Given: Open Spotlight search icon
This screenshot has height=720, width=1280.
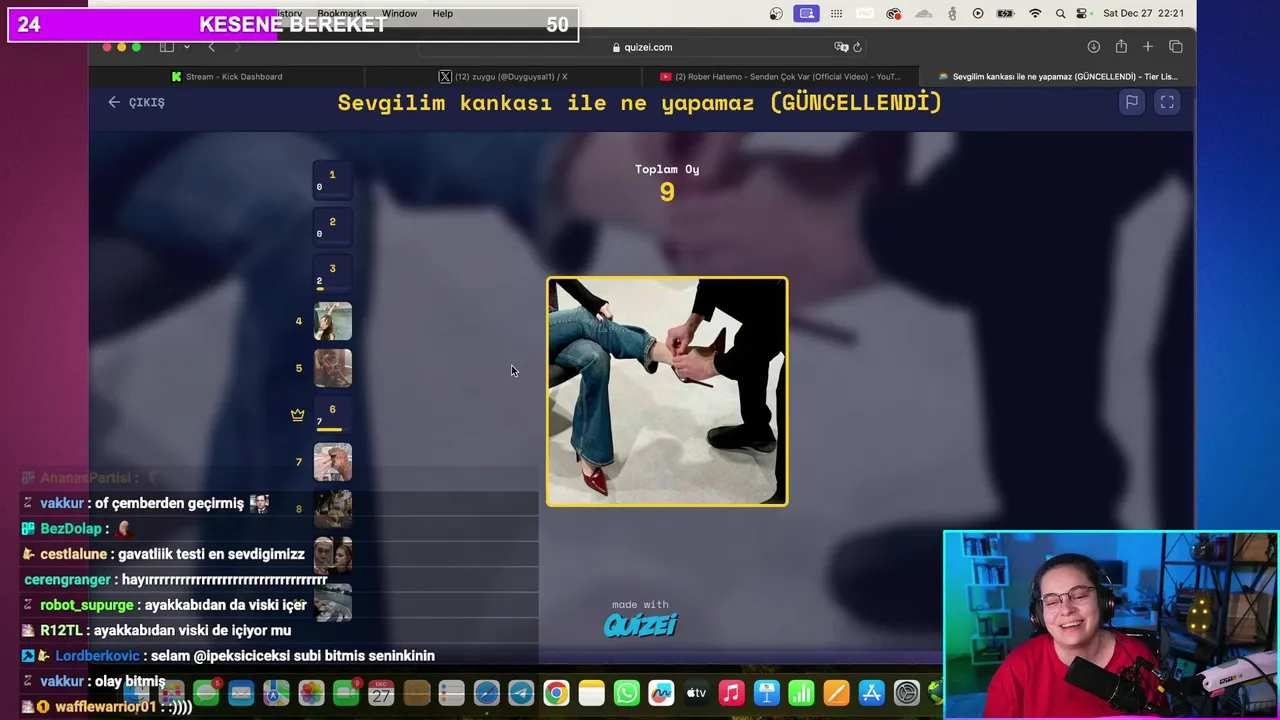Looking at the screenshot, I should (1060, 14).
